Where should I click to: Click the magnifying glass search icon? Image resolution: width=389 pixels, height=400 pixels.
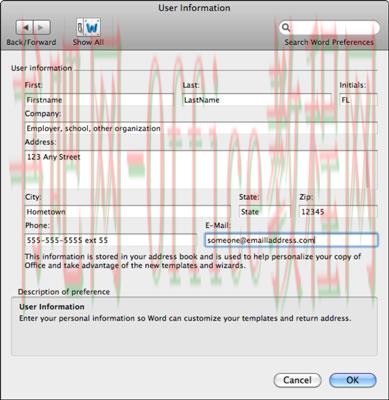286,27
